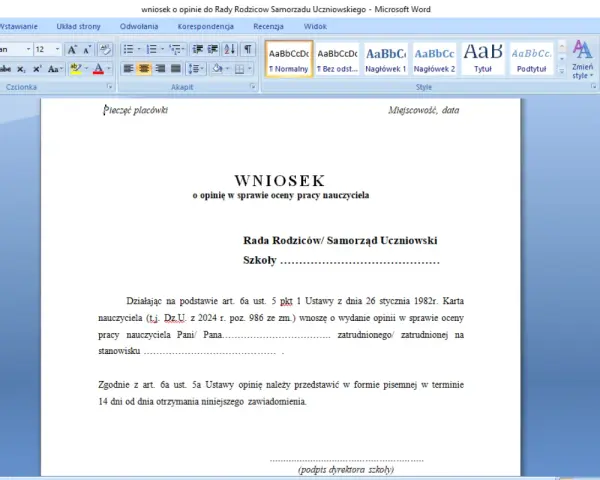Insert a multilevel list
The height and width of the screenshot is (480, 600).
(176, 49)
